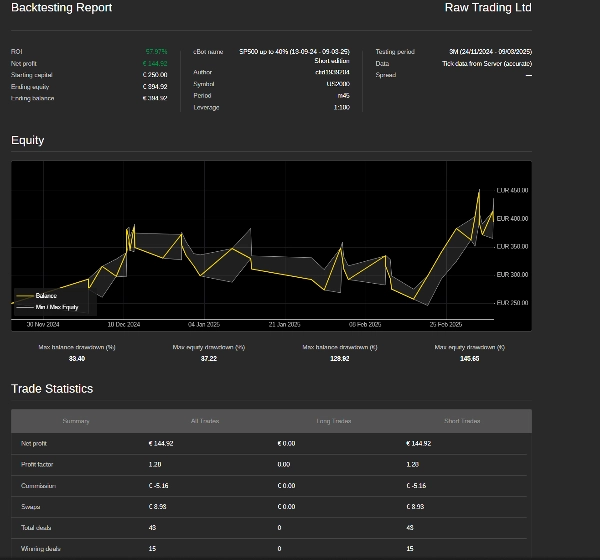
Task: Click the Raw Trading Ltd broker name
Action: point(488,8)
